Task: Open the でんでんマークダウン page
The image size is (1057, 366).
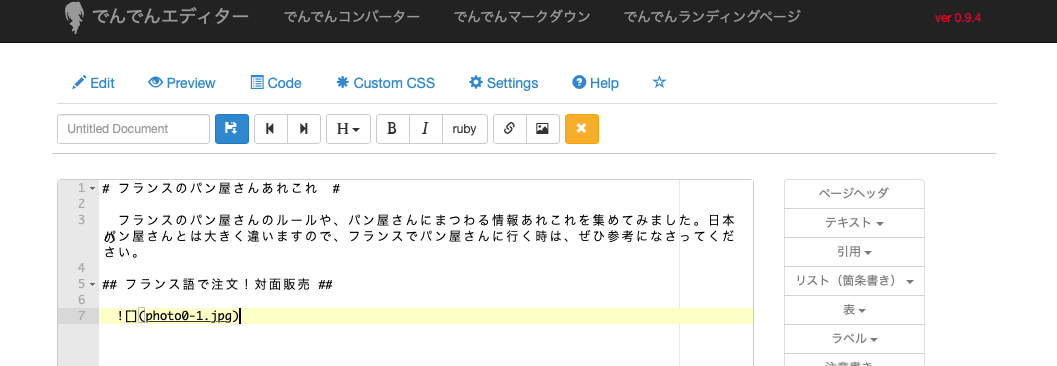Action: click(522, 17)
